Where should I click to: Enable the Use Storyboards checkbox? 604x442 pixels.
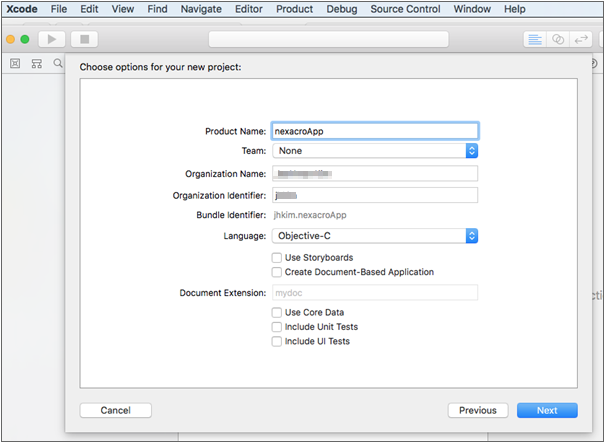[277, 258]
